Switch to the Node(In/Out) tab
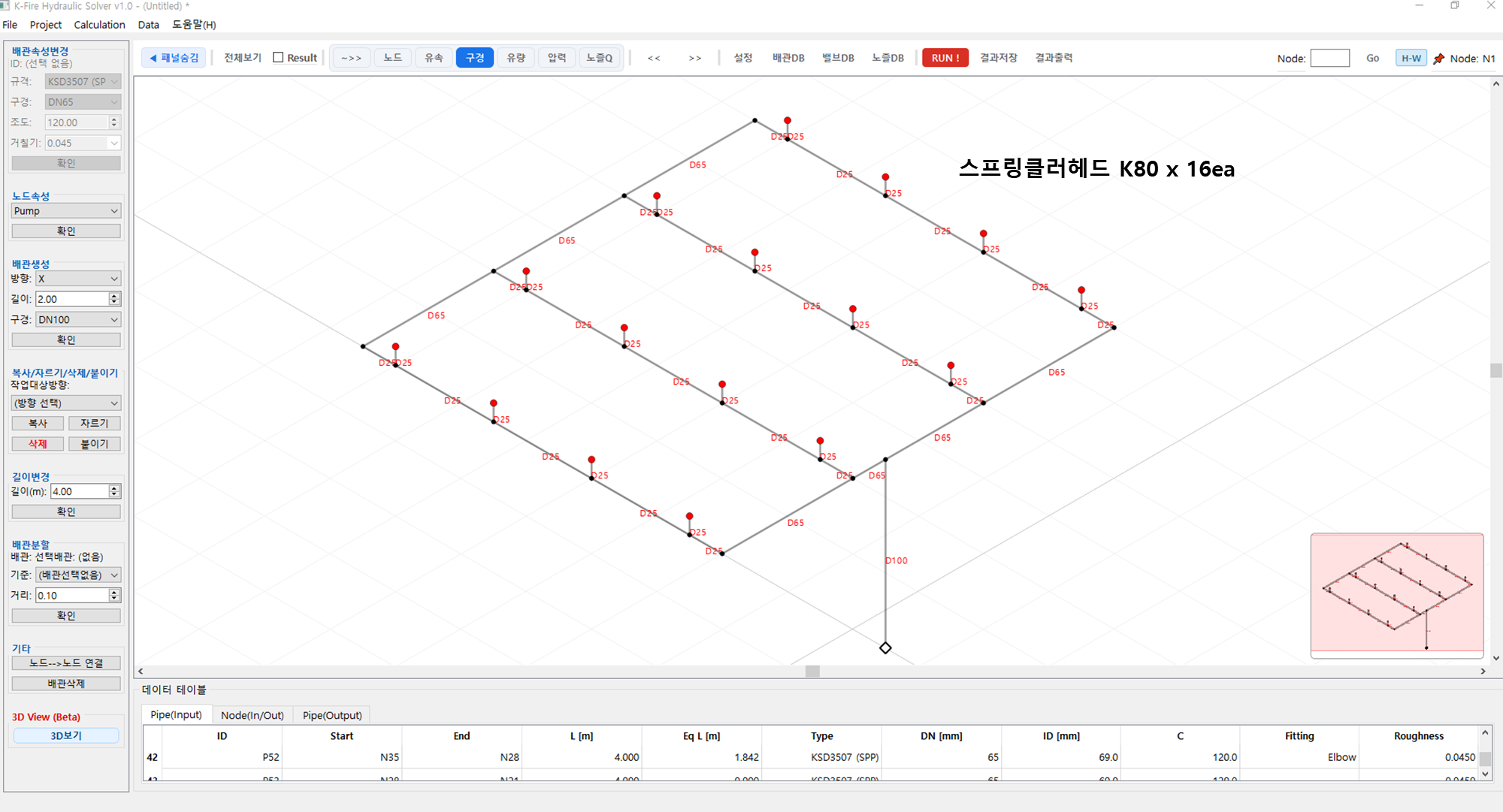1503x812 pixels. click(252, 715)
